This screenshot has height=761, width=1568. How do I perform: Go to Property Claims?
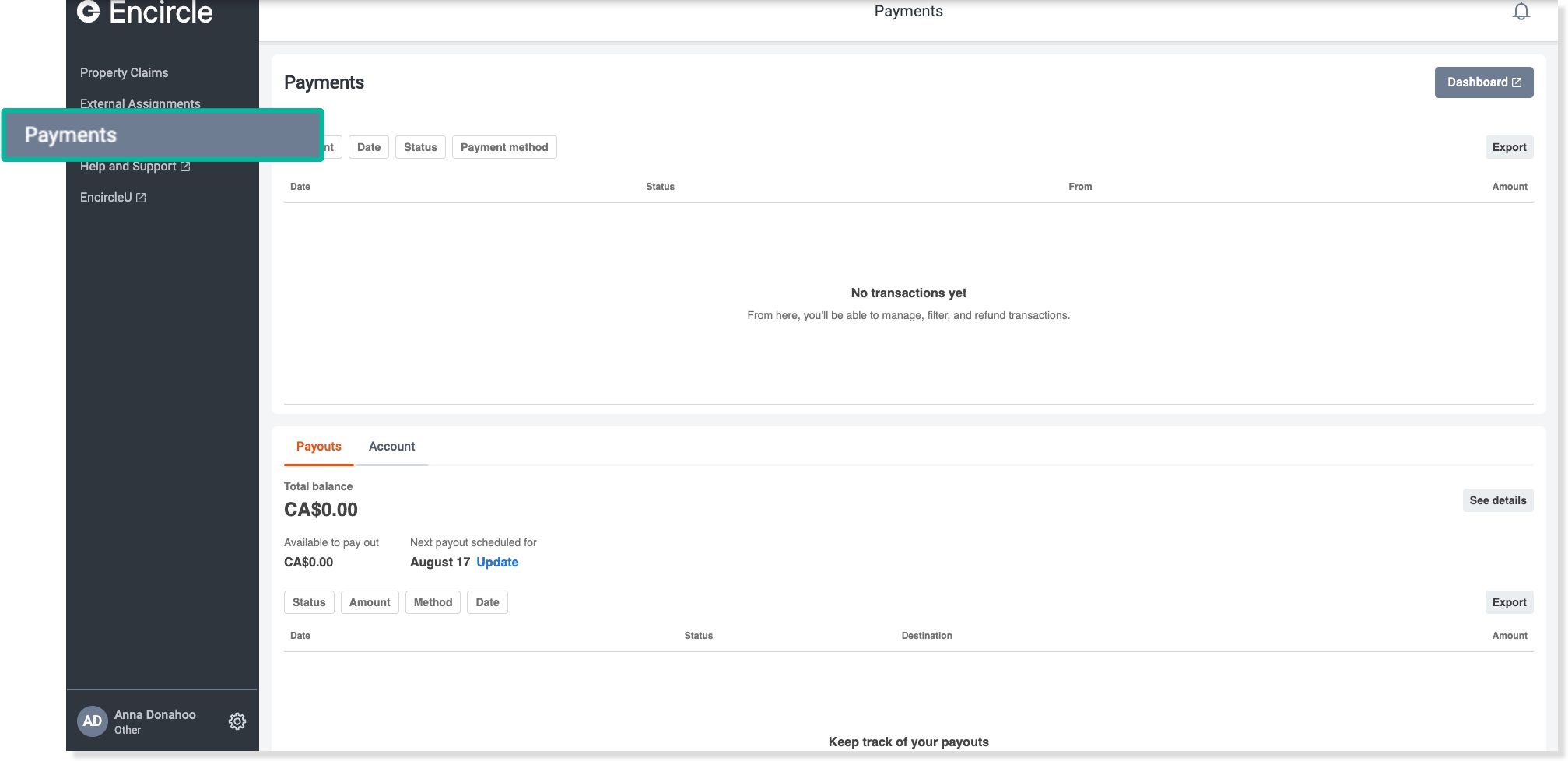click(x=124, y=73)
